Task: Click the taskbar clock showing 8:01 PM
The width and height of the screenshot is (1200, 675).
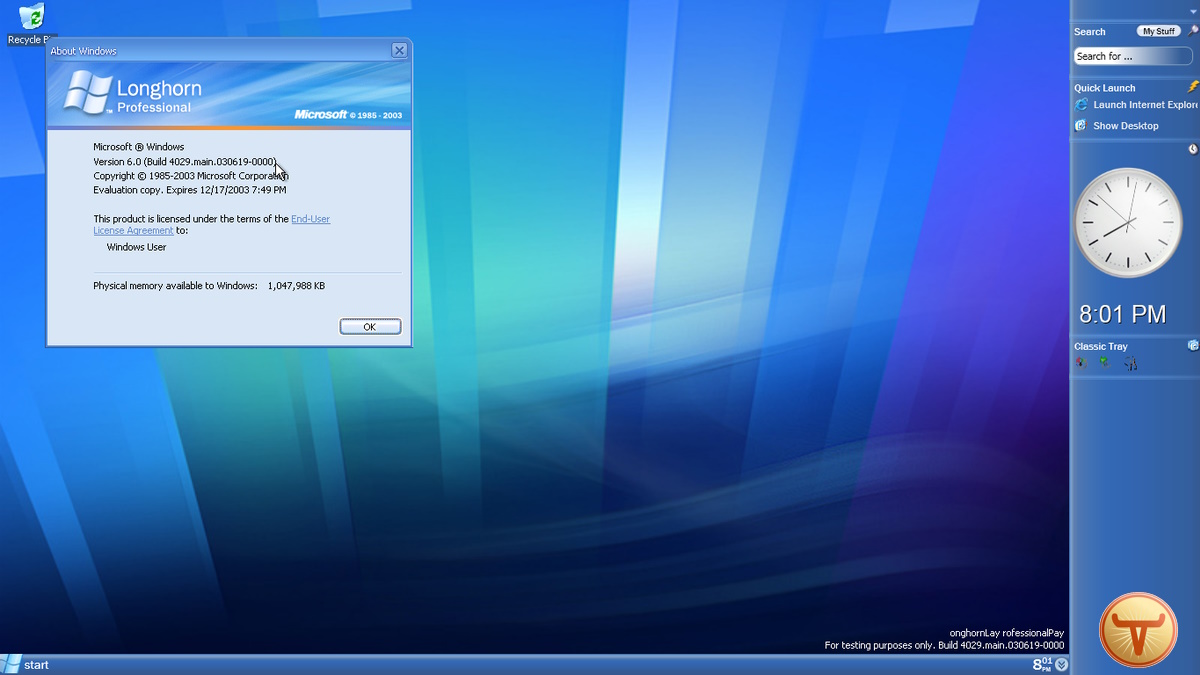Action: [1042, 665]
